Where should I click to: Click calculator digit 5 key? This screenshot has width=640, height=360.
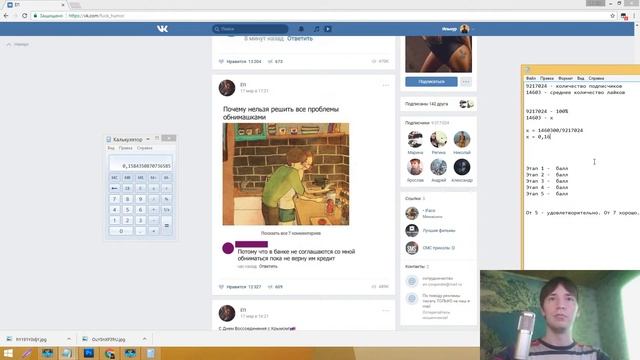127,209
